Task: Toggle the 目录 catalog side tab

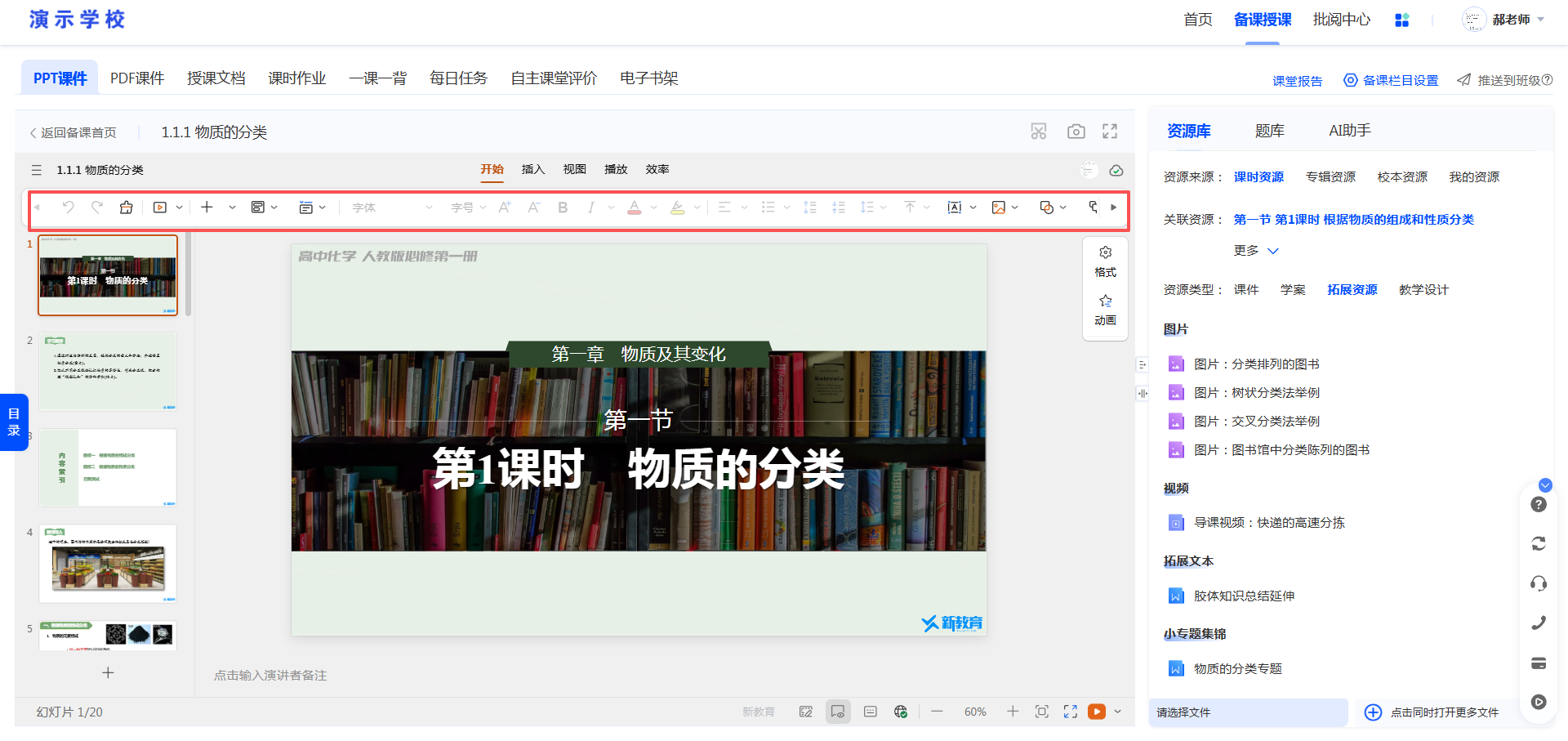Action: coord(14,422)
